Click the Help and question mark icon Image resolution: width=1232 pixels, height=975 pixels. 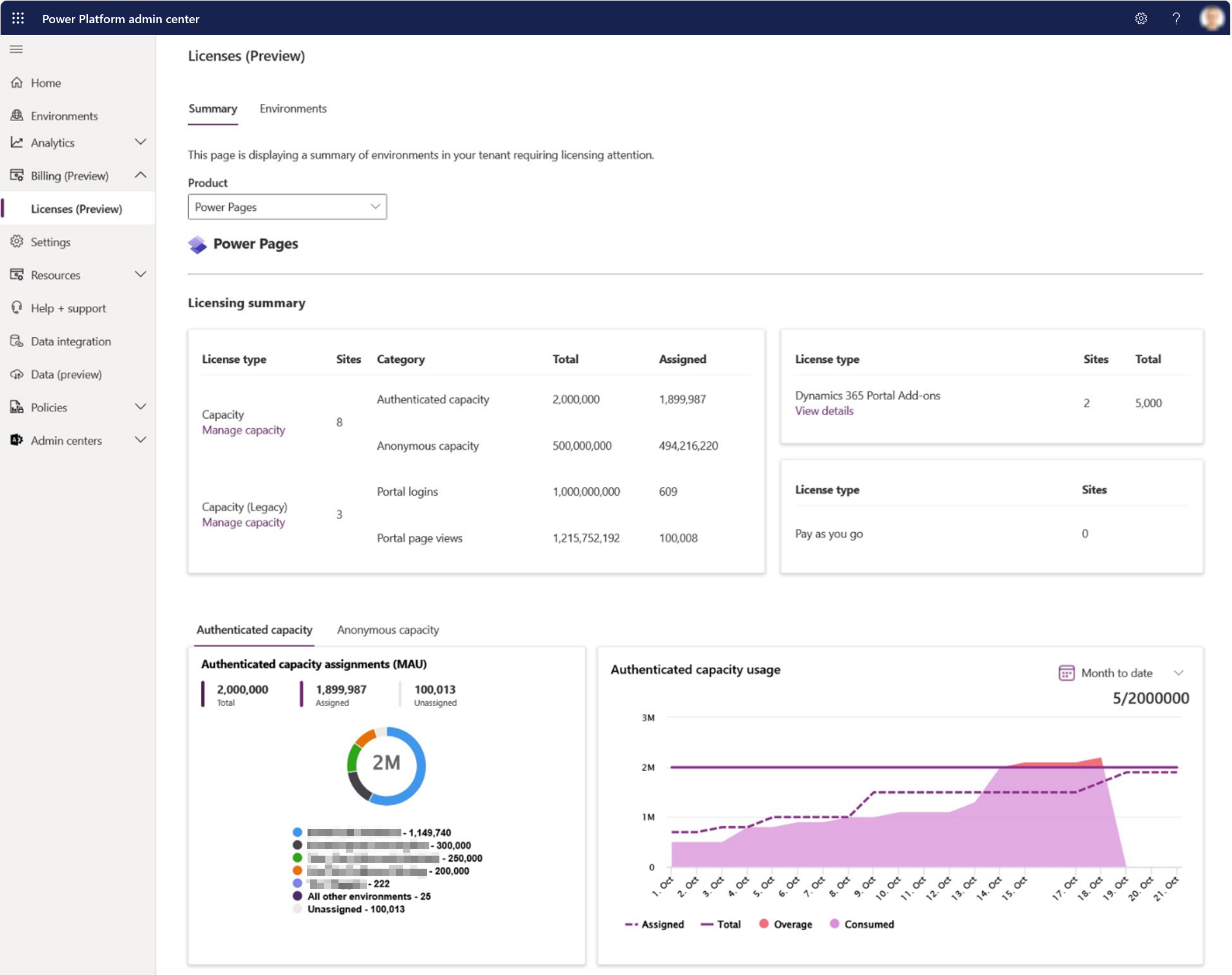point(1177,18)
